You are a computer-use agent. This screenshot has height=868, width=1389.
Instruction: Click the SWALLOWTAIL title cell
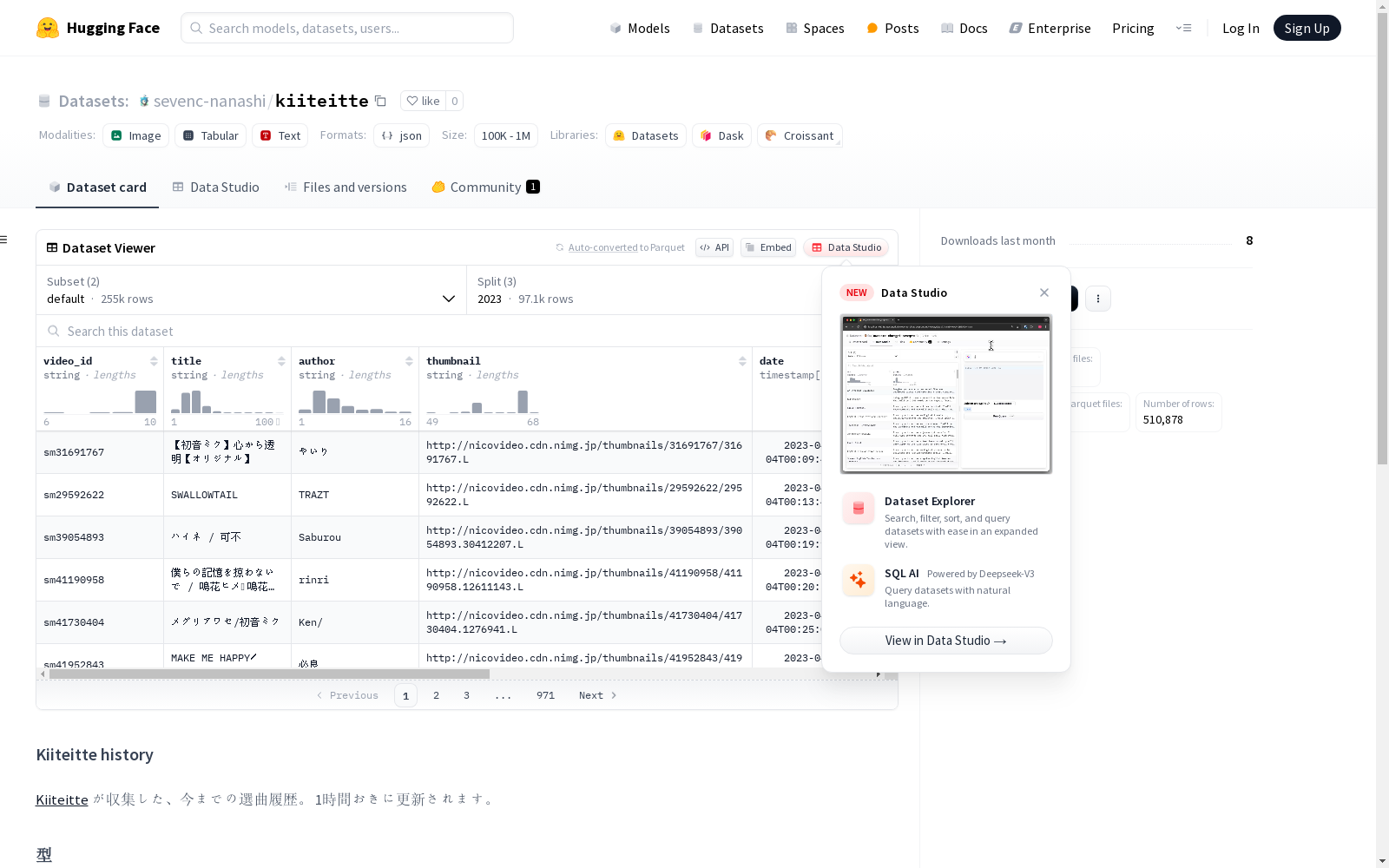coord(227,495)
